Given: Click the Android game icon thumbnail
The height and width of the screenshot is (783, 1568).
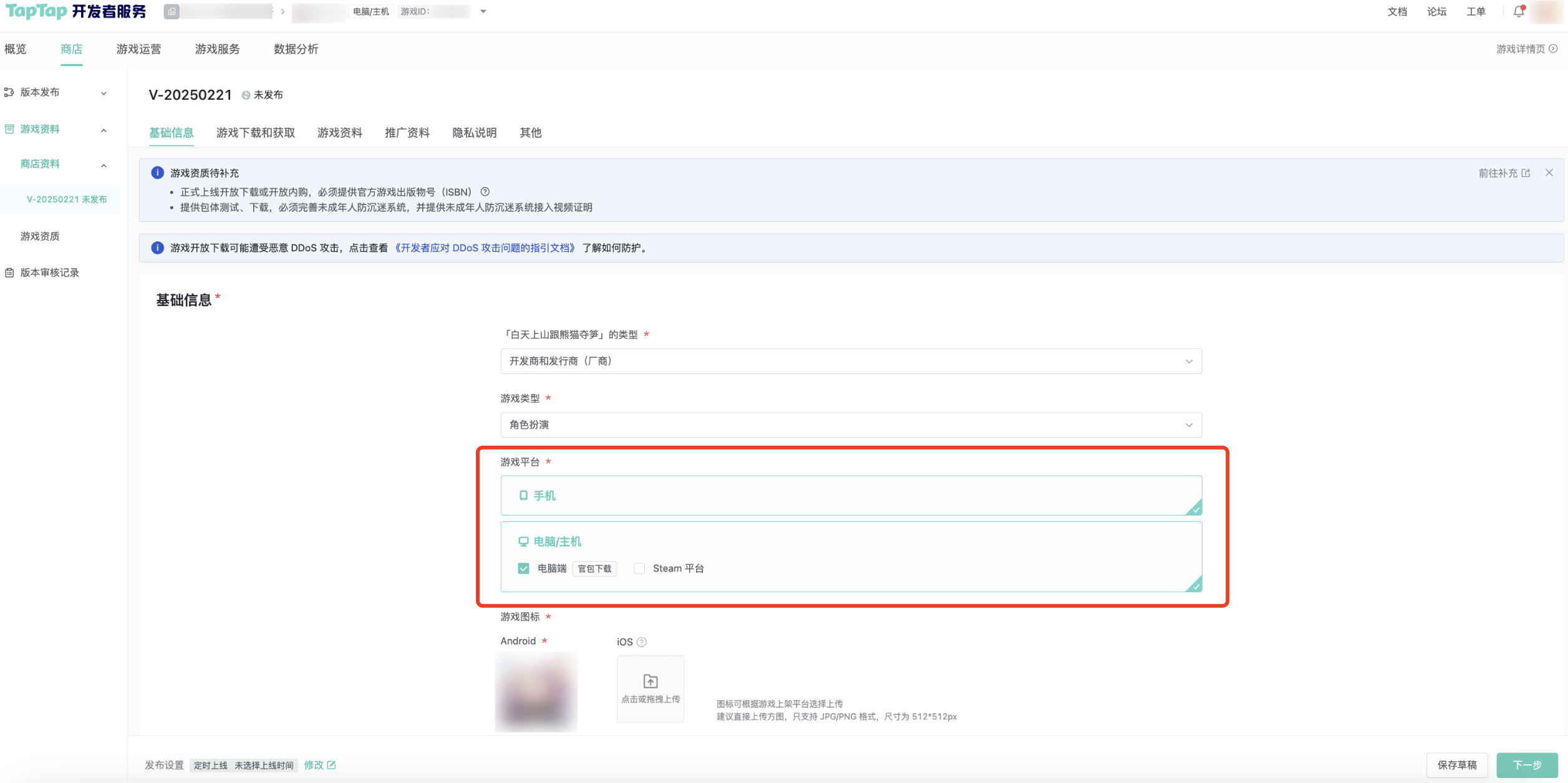Looking at the screenshot, I should coord(536,692).
